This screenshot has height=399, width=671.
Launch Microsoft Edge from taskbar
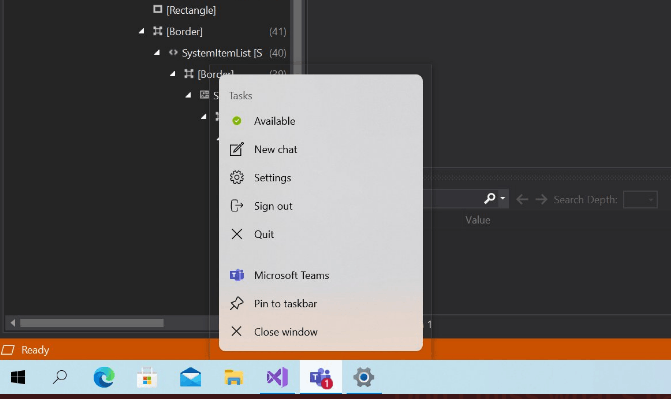[x=104, y=377]
